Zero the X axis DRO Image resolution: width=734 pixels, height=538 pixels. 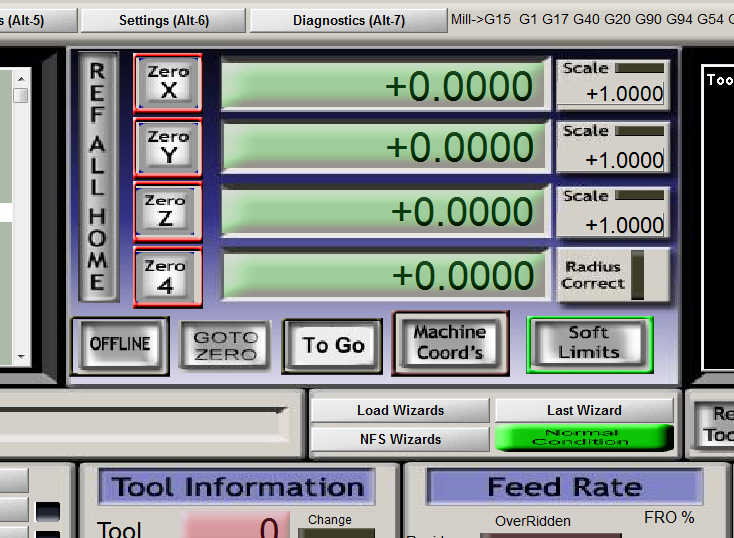tap(168, 83)
